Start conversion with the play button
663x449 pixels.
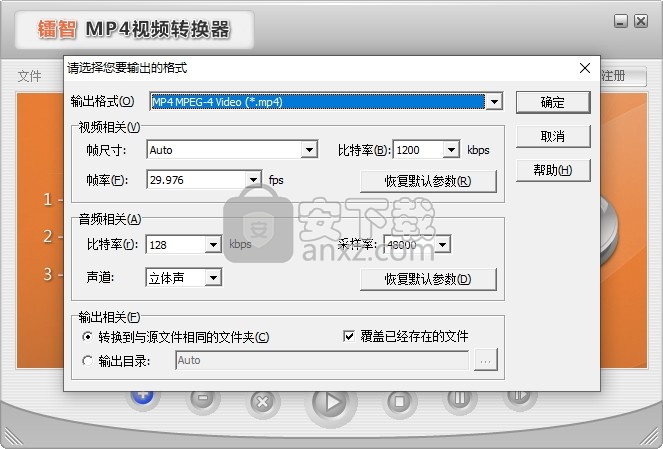(332, 404)
